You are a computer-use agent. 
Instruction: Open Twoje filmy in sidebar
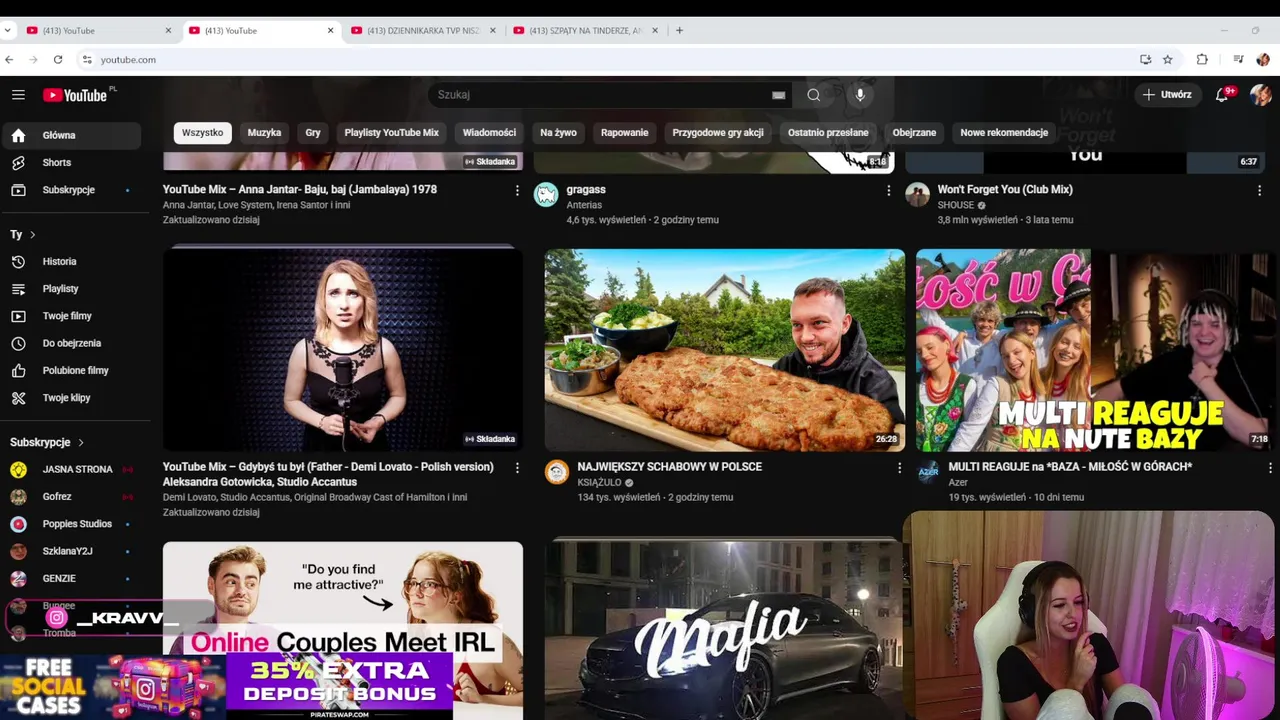click(x=71, y=316)
